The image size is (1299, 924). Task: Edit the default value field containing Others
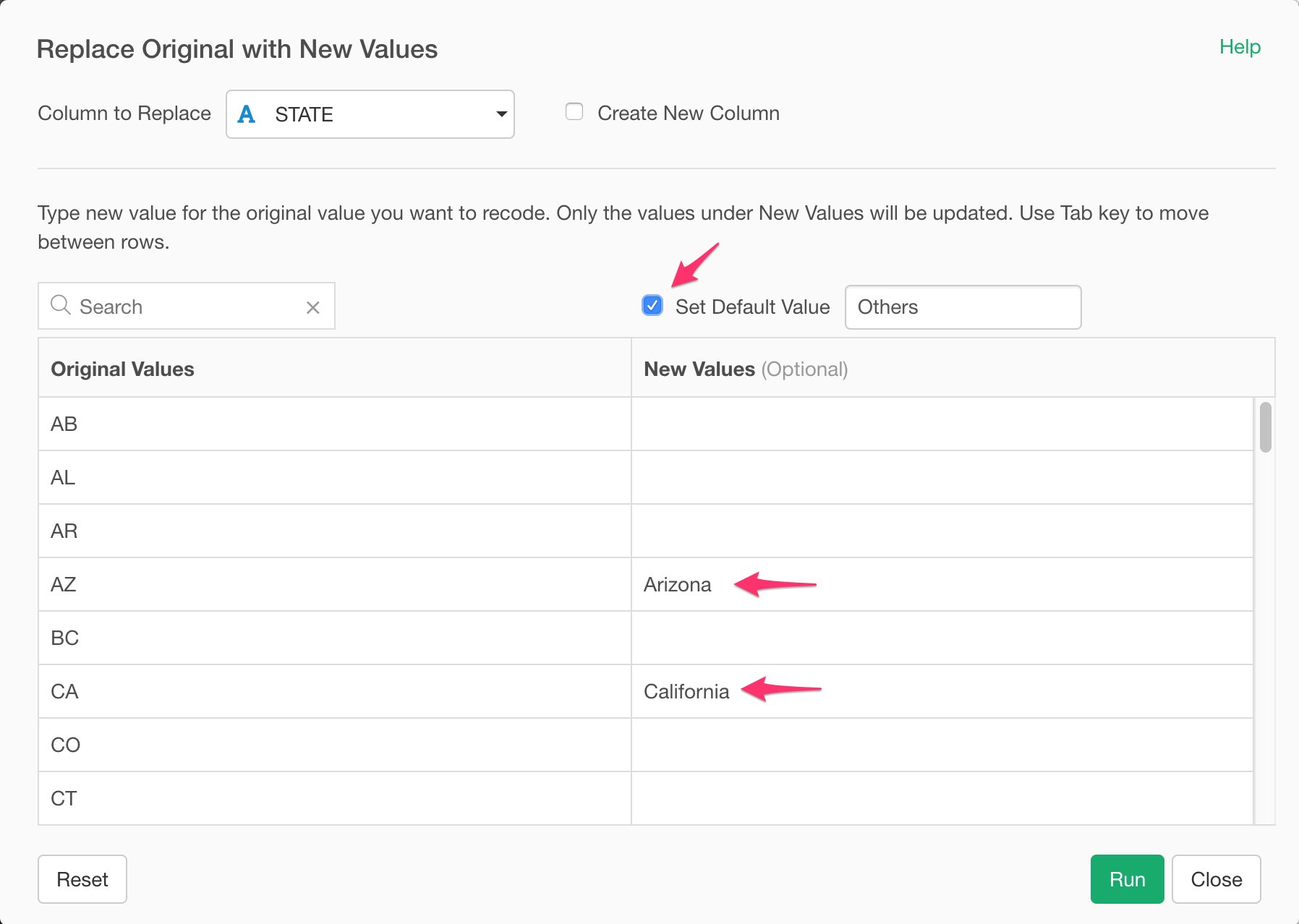(963, 307)
